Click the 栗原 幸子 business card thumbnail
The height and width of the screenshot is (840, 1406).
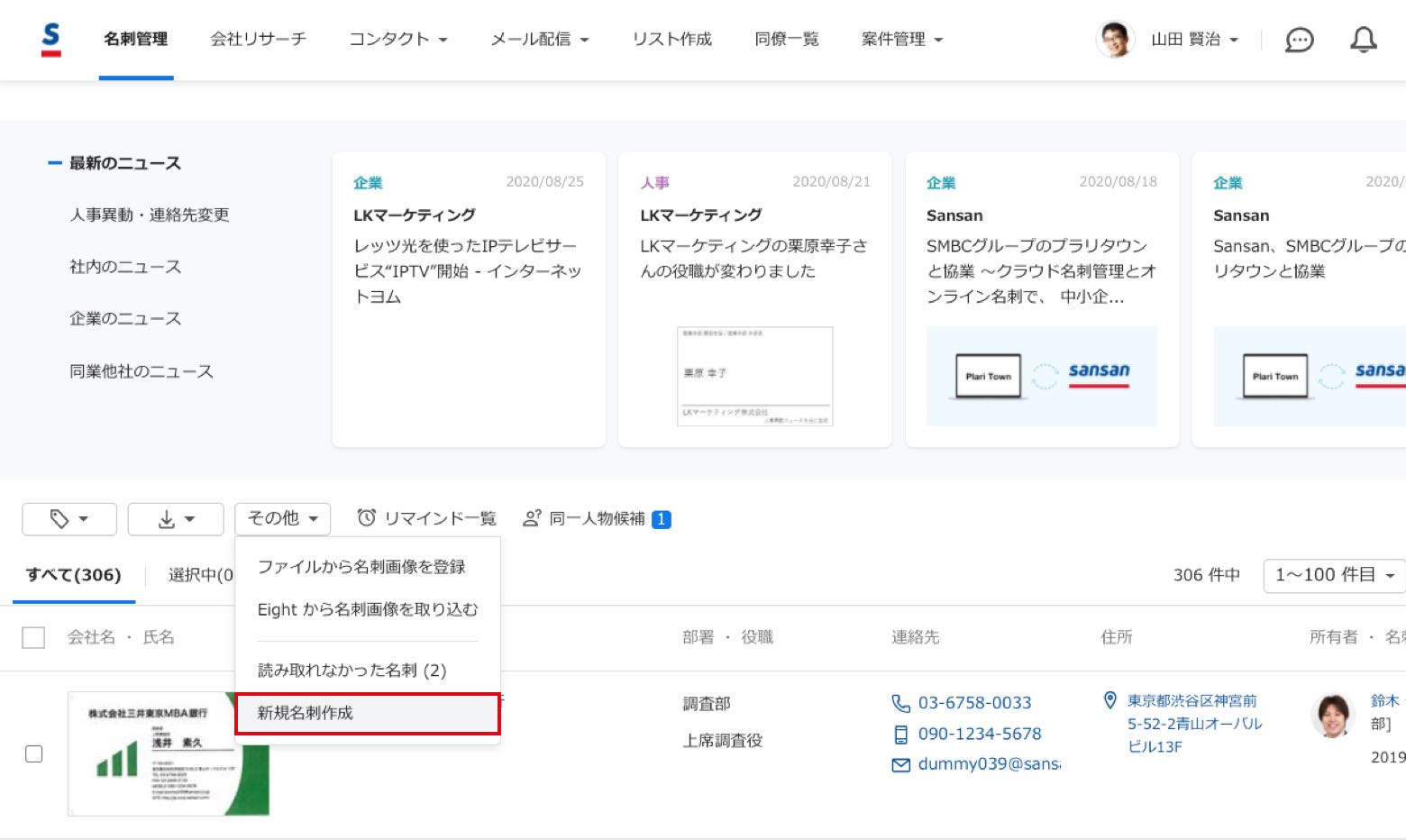tap(755, 376)
